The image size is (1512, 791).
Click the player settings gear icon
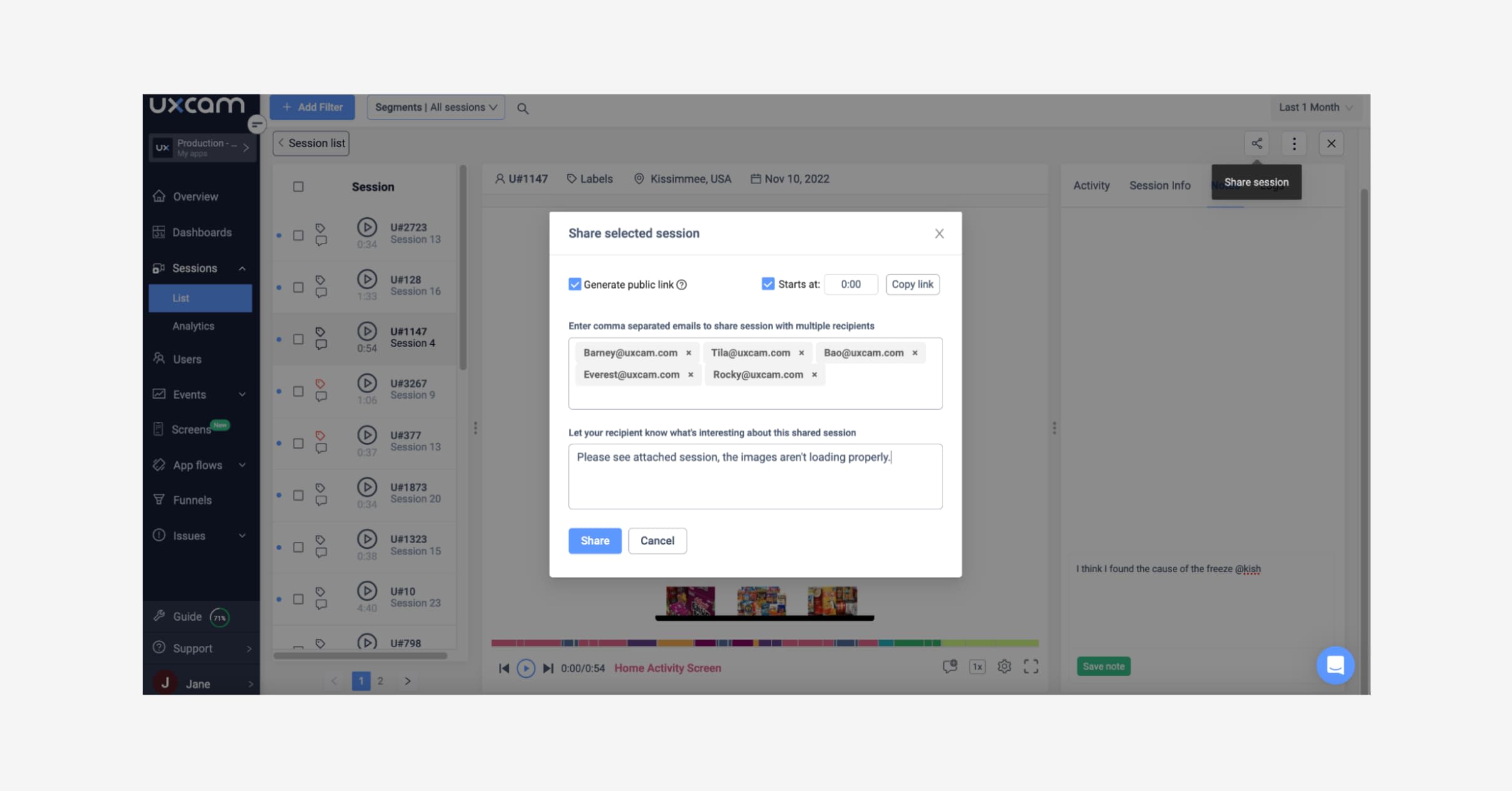[1004, 666]
